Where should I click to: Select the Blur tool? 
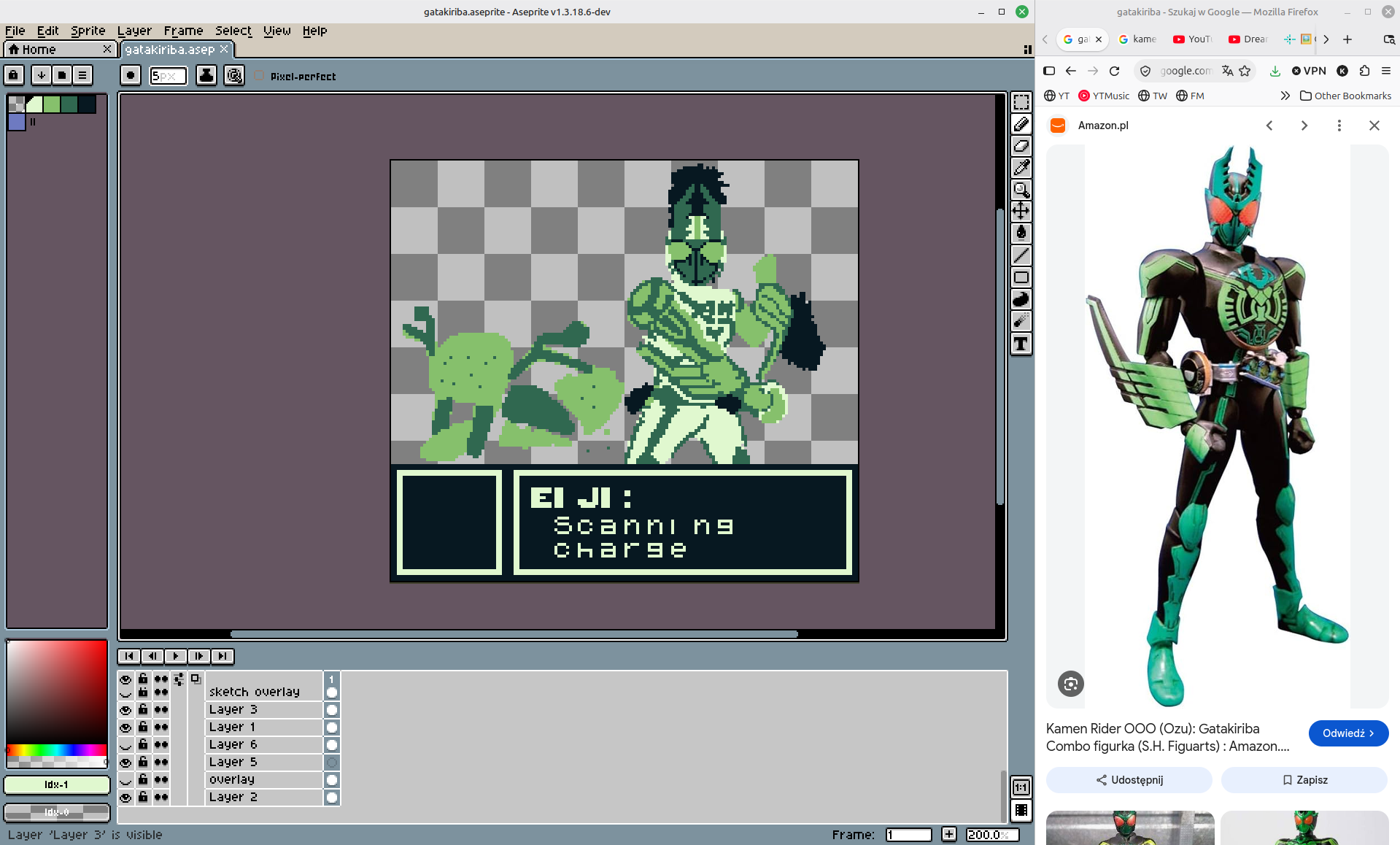pyautogui.click(x=1021, y=321)
